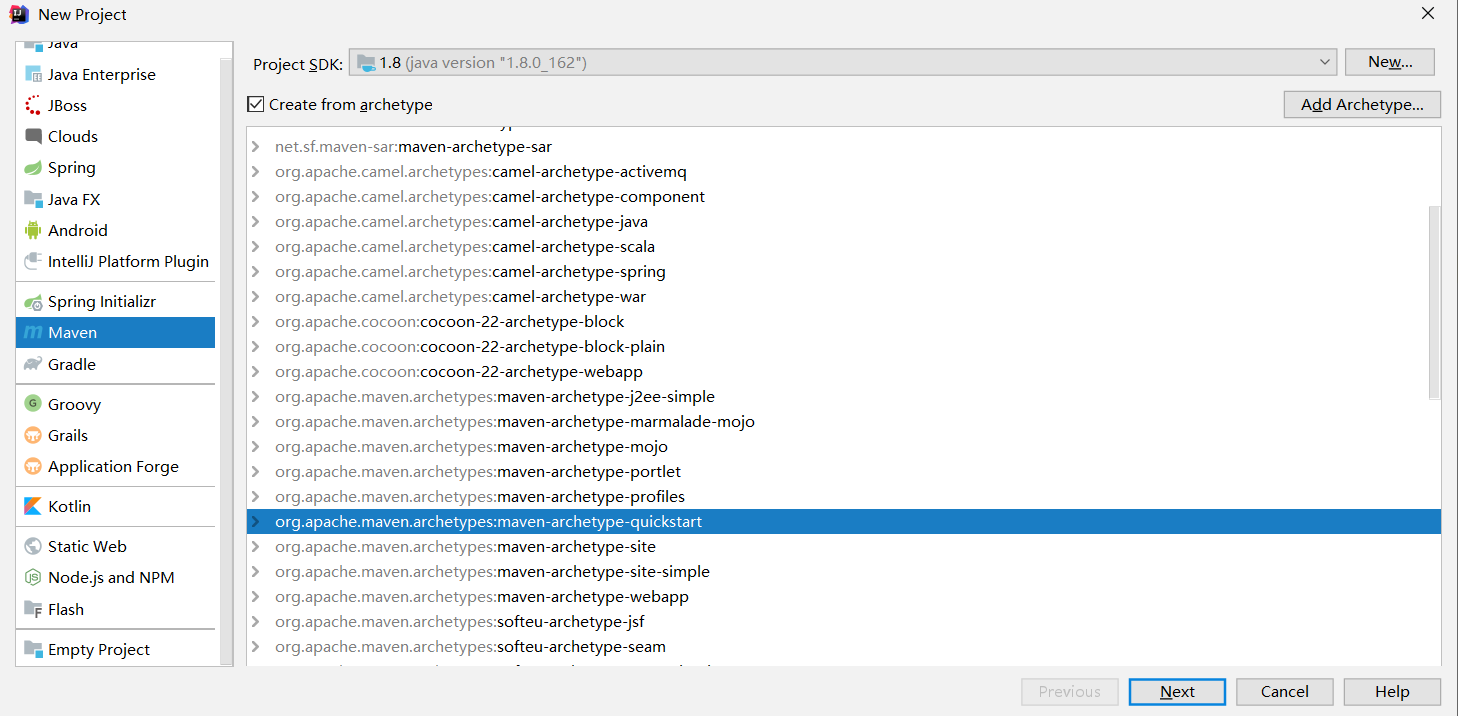The image size is (1458, 716).
Task: Expand cocoon-22-archetype-block node
Action: coord(256,322)
